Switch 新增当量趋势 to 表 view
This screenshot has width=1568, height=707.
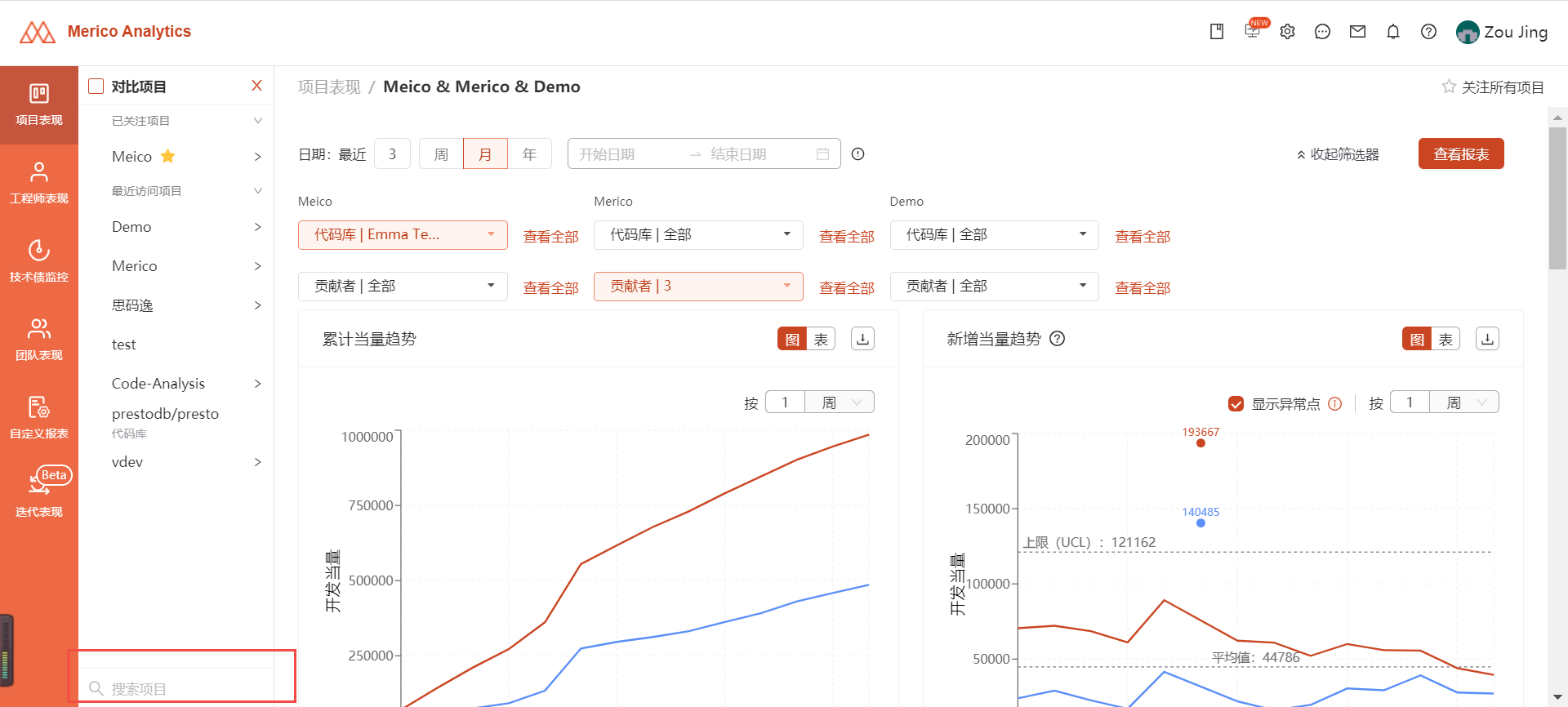tap(1445, 339)
